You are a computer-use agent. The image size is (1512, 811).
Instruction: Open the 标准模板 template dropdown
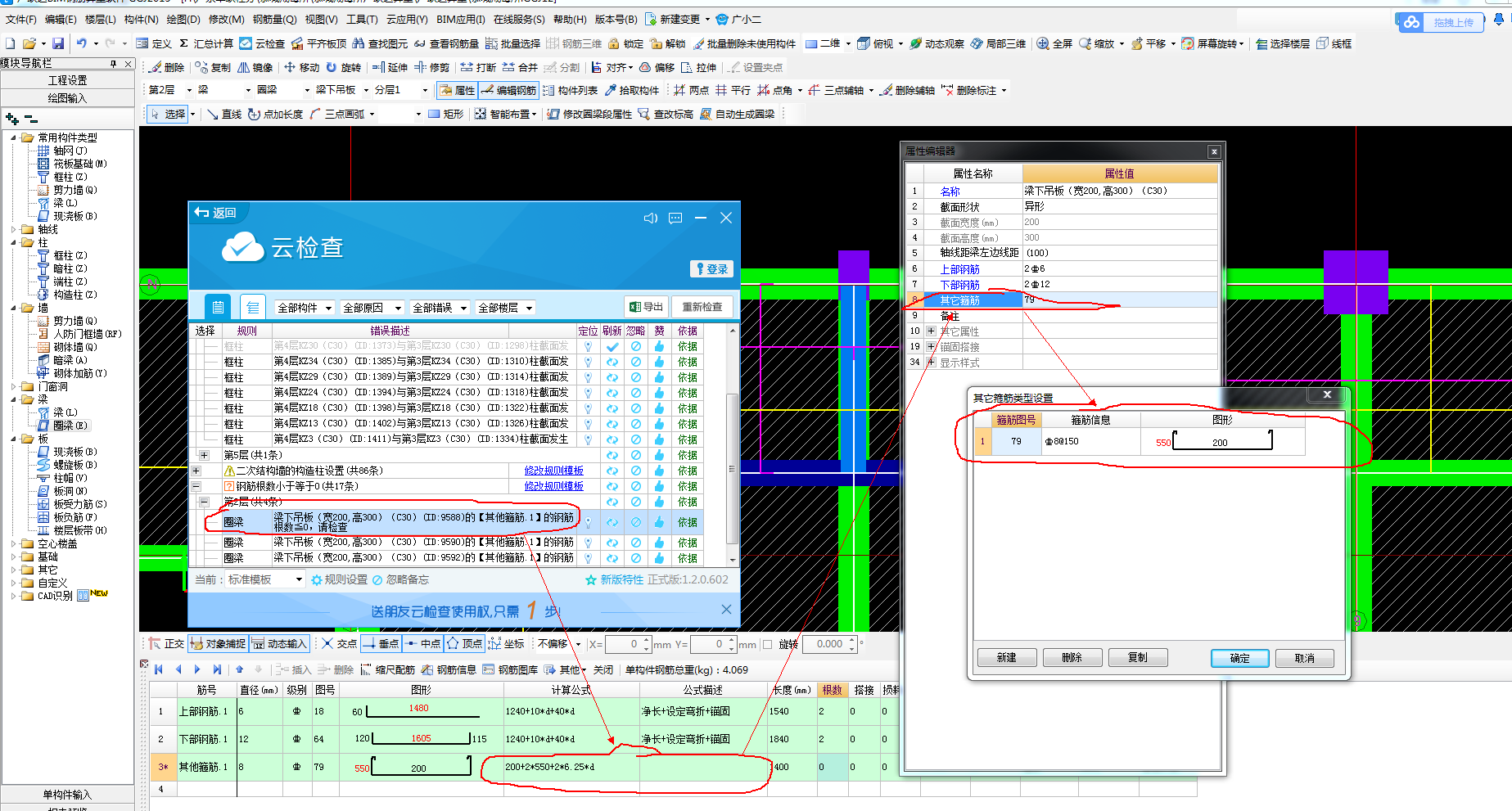pyautogui.click(x=264, y=579)
